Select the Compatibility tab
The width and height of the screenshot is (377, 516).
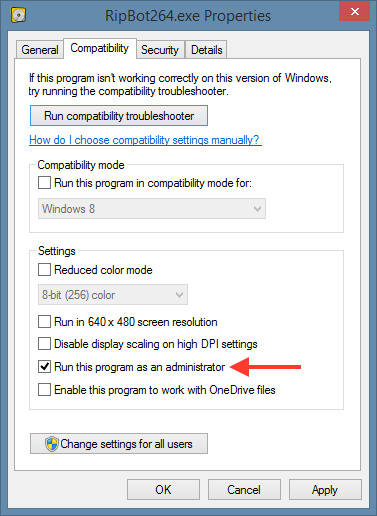[99, 48]
